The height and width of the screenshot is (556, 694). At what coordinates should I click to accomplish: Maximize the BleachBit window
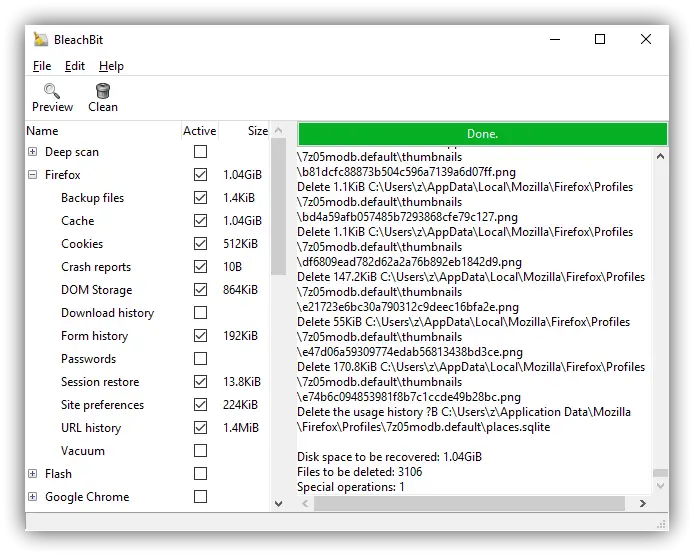(x=600, y=39)
